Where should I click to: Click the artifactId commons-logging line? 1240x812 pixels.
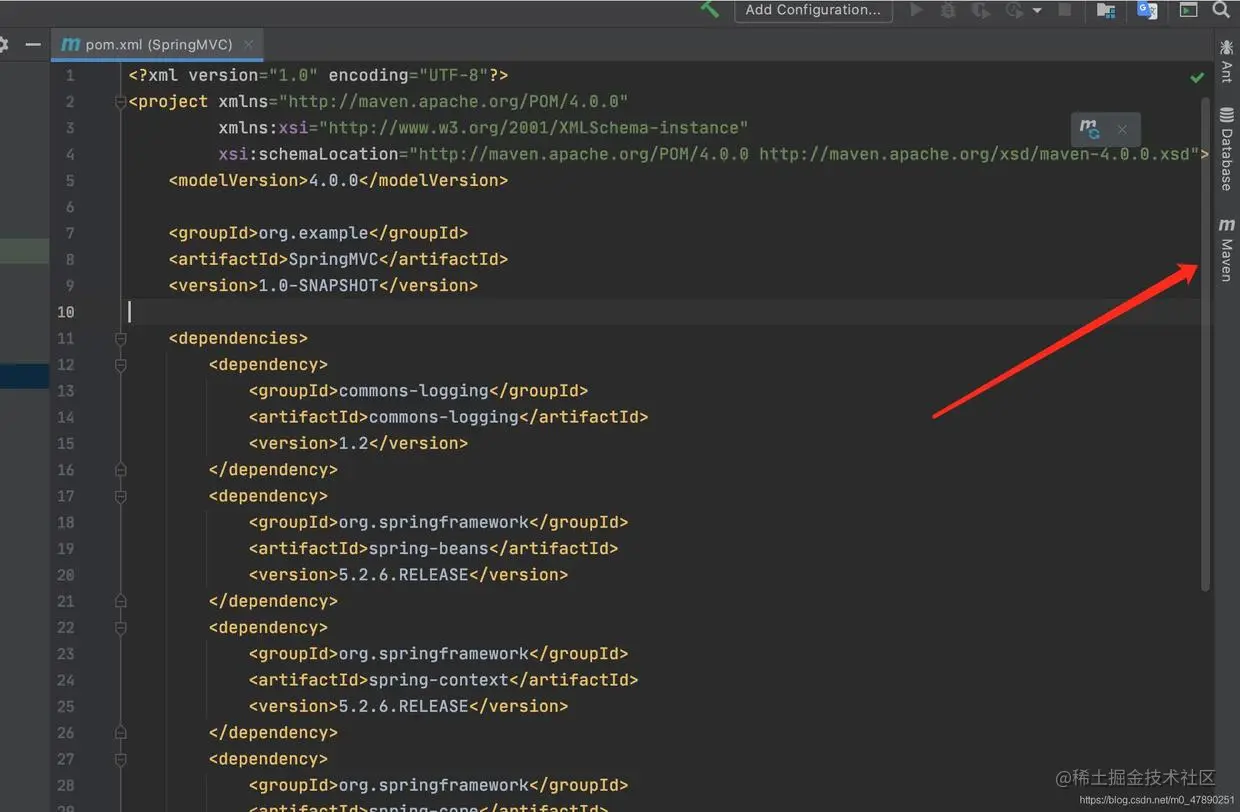pyautogui.click(x=448, y=417)
